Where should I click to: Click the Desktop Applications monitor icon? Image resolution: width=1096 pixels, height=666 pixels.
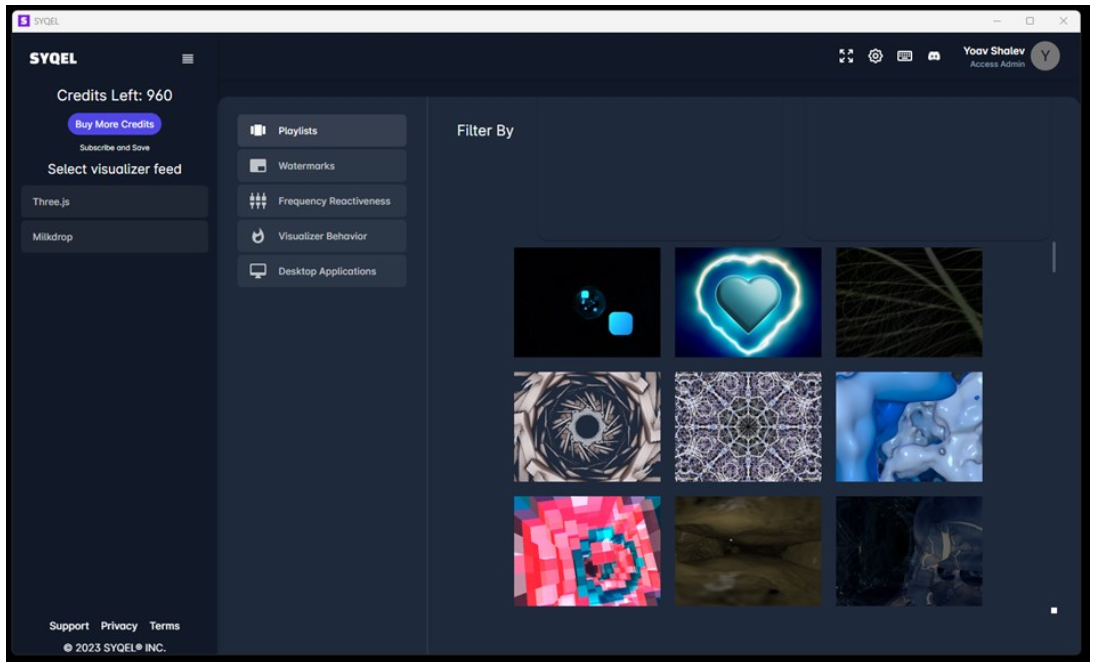tap(258, 271)
